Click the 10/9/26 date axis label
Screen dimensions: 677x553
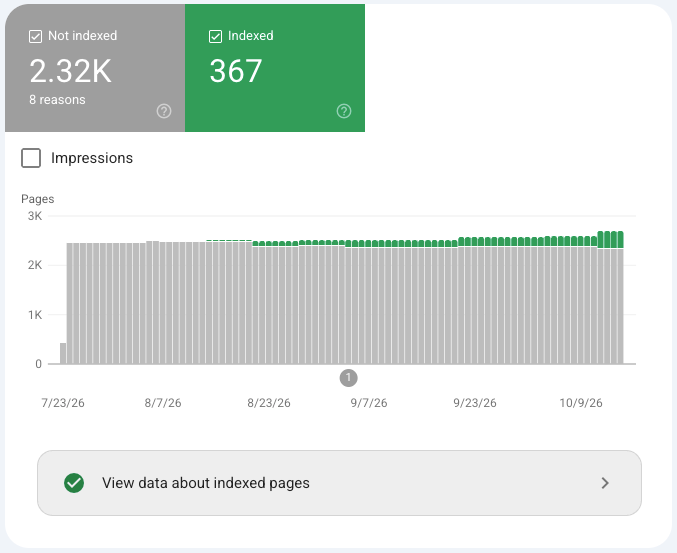point(581,403)
